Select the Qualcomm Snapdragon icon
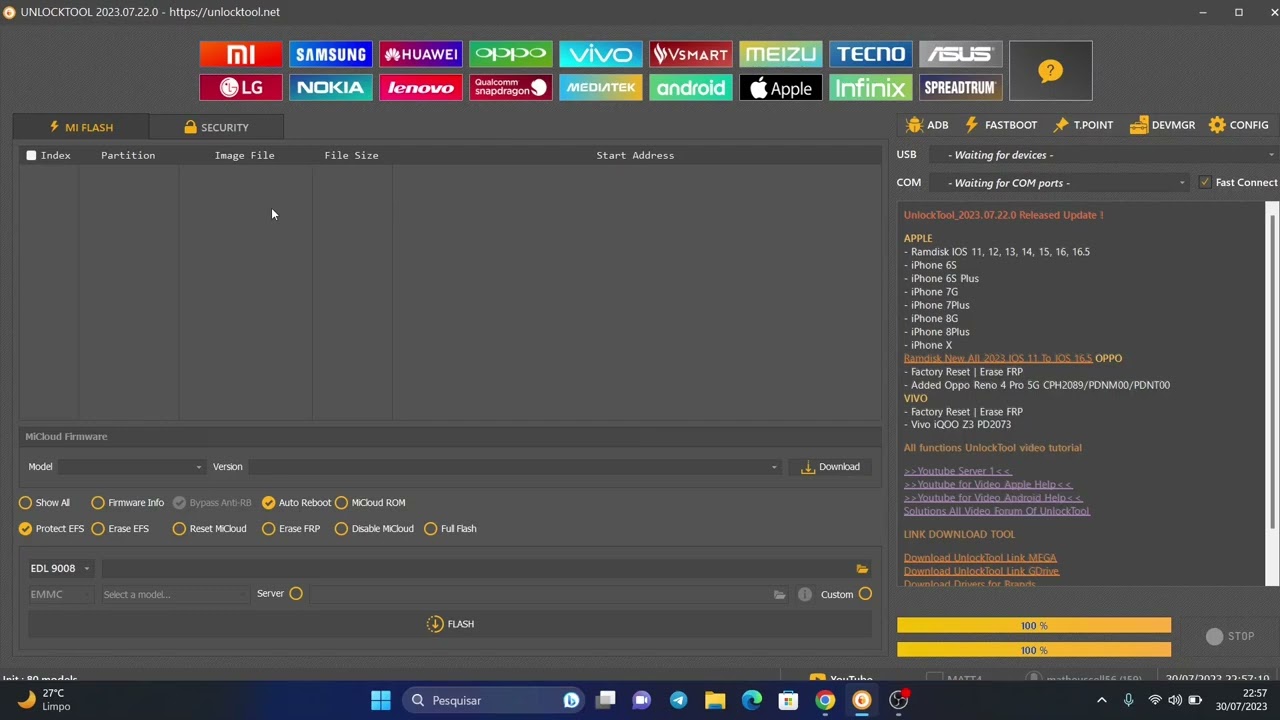The height and width of the screenshot is (720, 1280). pos(511,88)
